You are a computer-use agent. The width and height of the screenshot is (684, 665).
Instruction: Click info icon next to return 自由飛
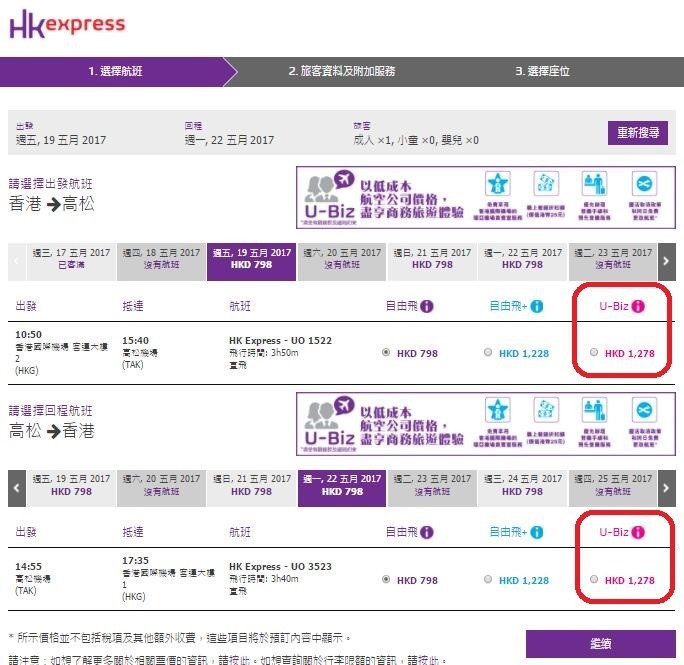pyautogui.click(x=427, y=533)
